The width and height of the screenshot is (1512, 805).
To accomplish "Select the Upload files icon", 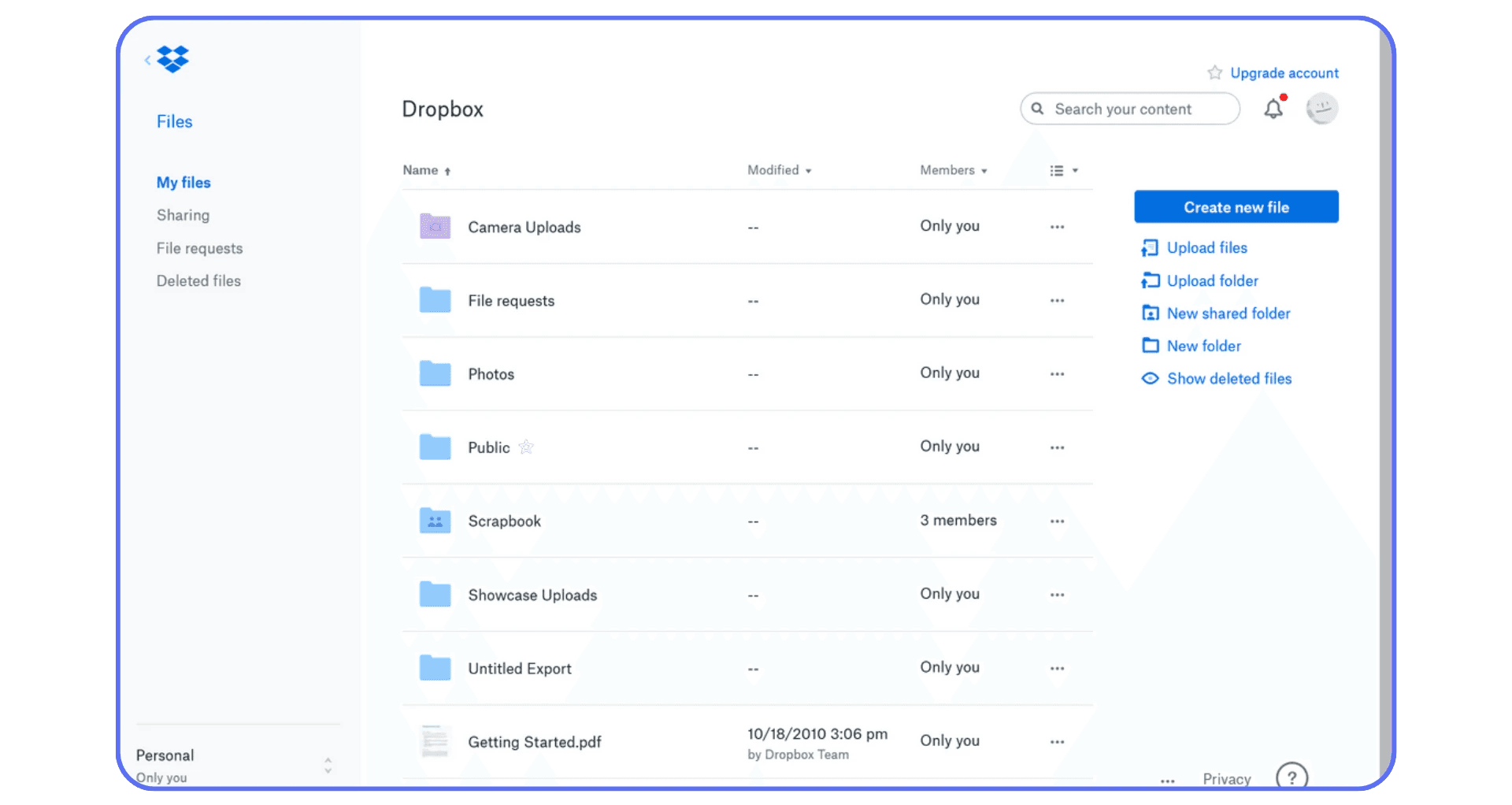I will 1150,247.
